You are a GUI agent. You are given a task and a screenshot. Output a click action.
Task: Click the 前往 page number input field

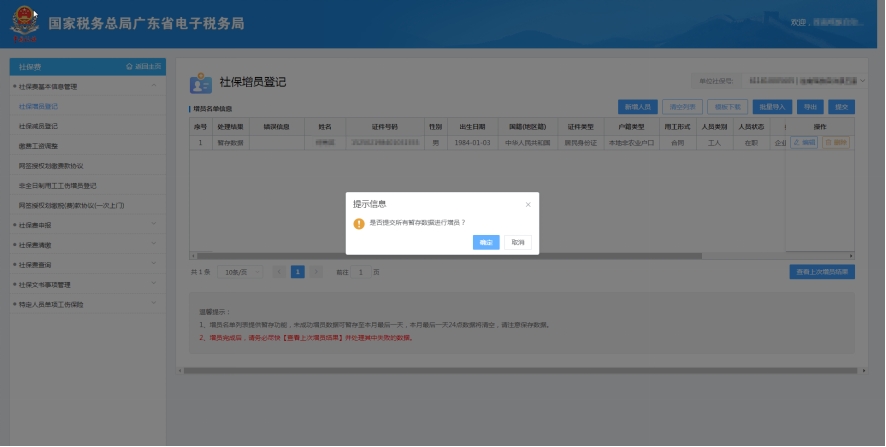coord(361,272)
